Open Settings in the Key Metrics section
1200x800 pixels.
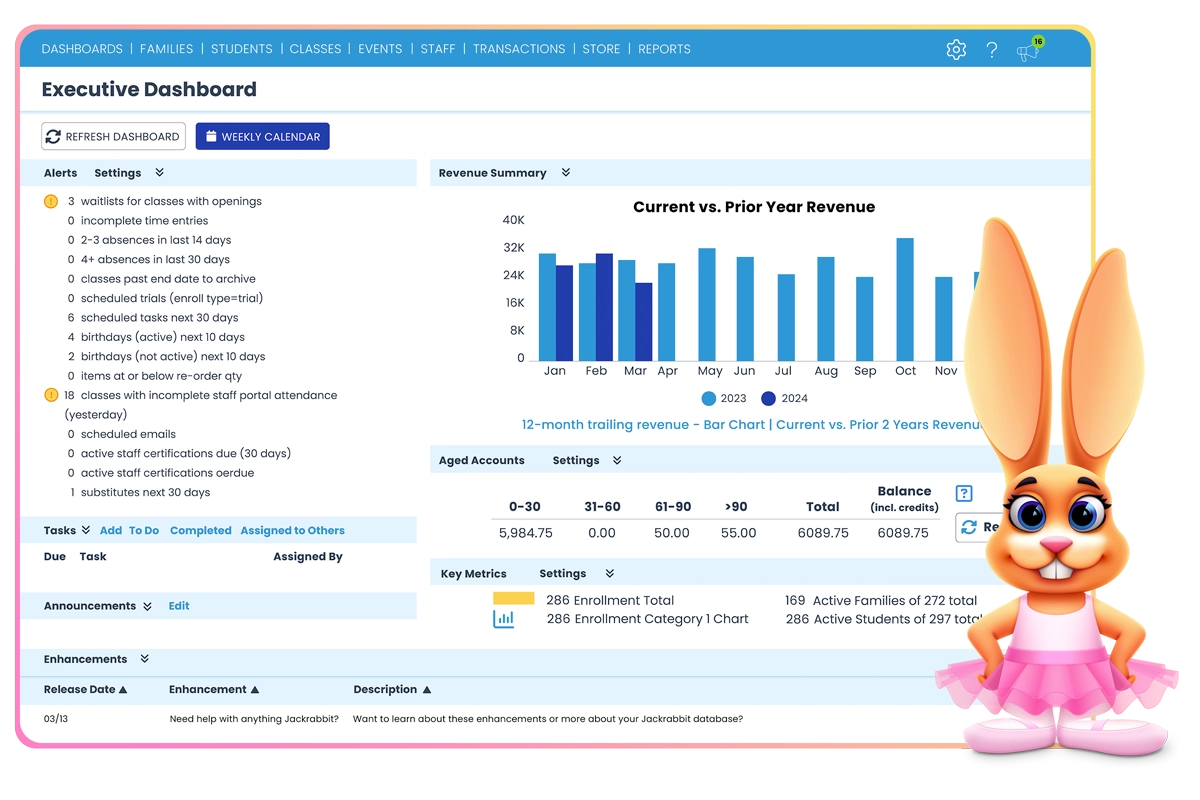tap(565, 573)
